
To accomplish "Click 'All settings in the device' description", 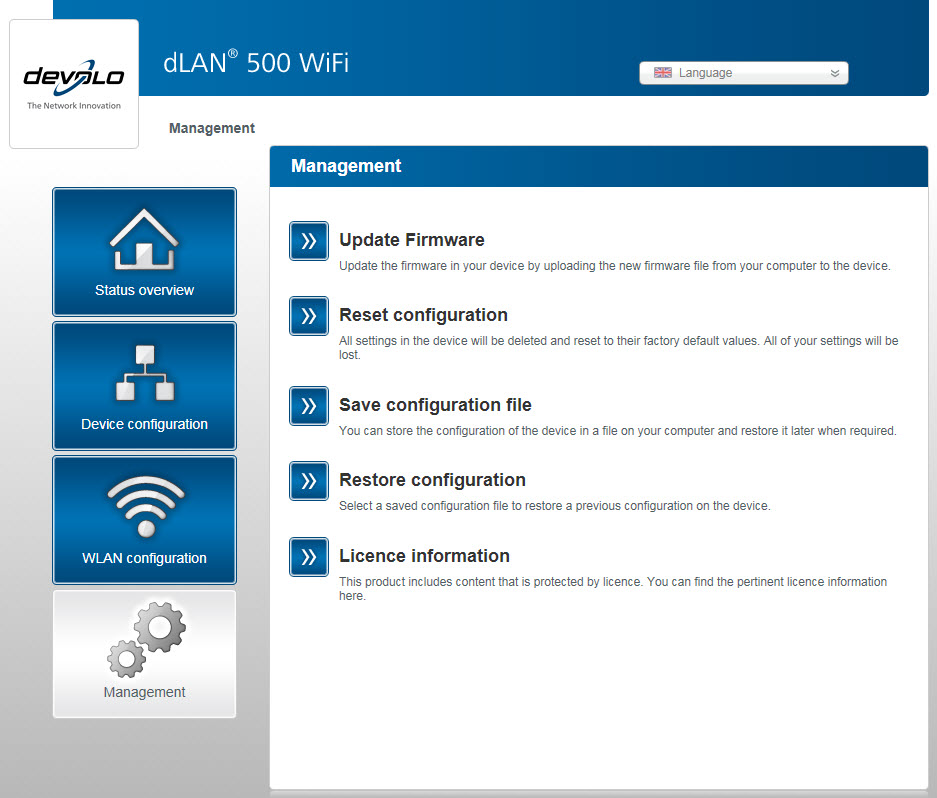I will (x=618, y=347).
